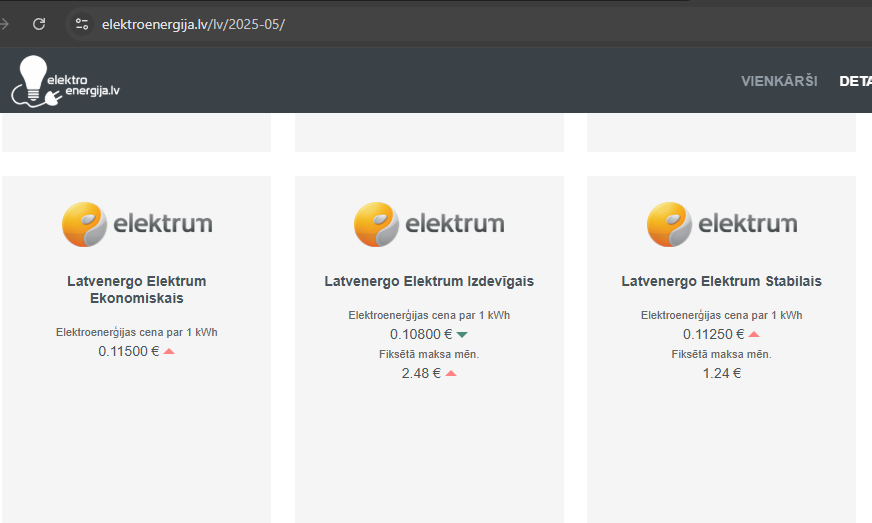Viewport: 872px width, 523px height.
Task: Reload the page with the browser refresh icon
Action: tap(39, 24)
